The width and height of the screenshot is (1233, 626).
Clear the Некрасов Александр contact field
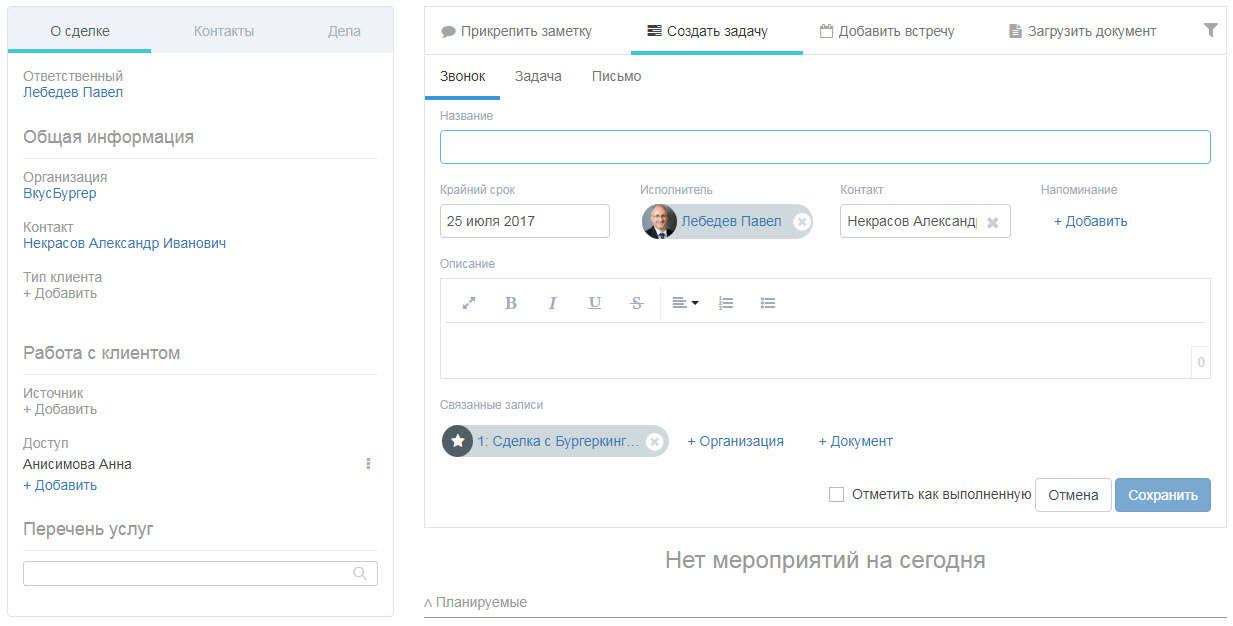coord(992,222)
